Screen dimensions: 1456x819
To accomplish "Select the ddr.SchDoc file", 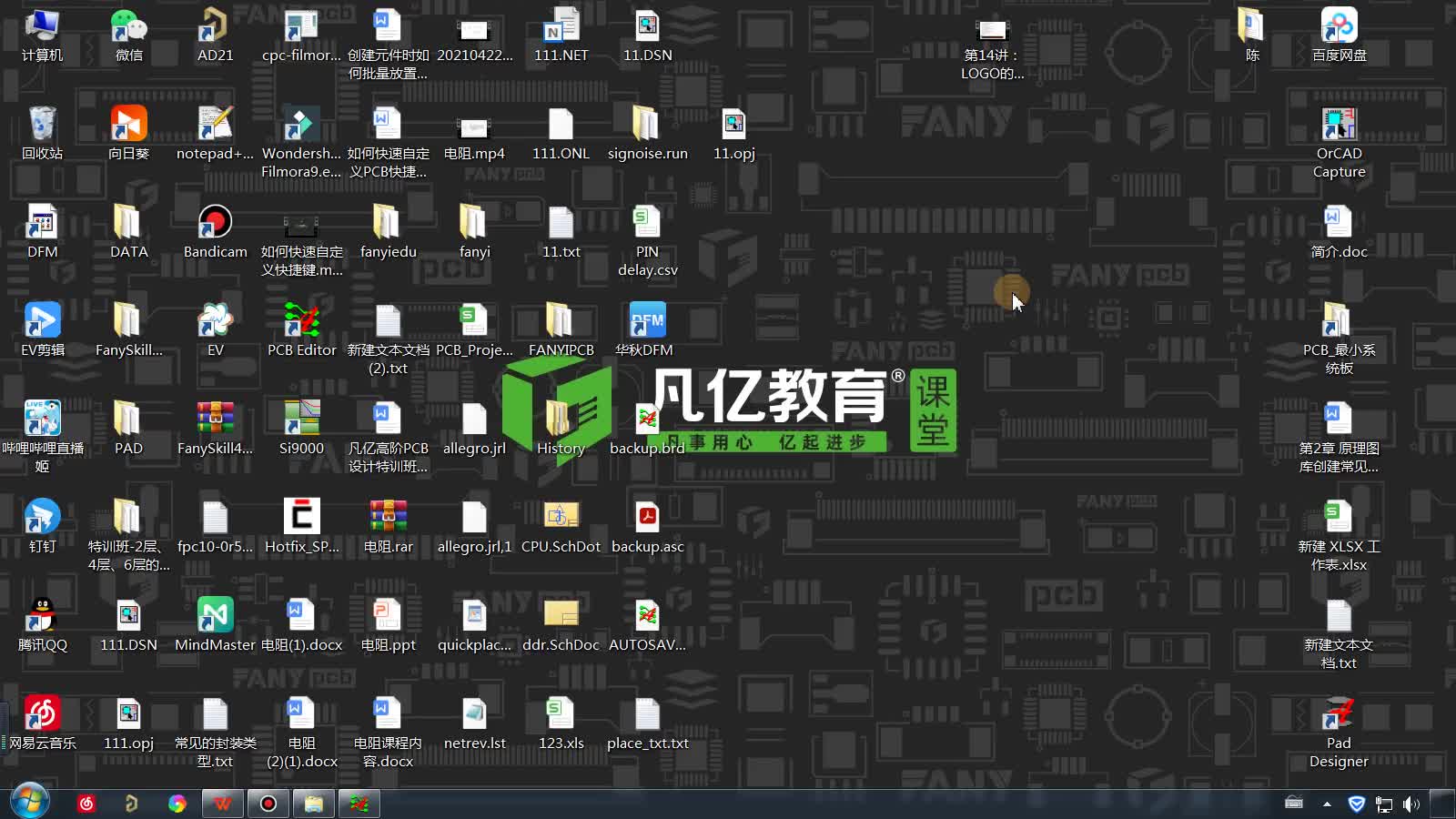I will point(561,626).
